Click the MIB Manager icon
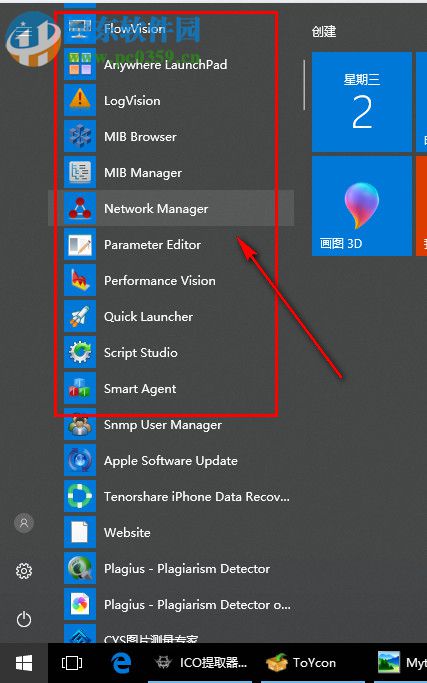The image size is (427, 683). click(x=80, y=172)
